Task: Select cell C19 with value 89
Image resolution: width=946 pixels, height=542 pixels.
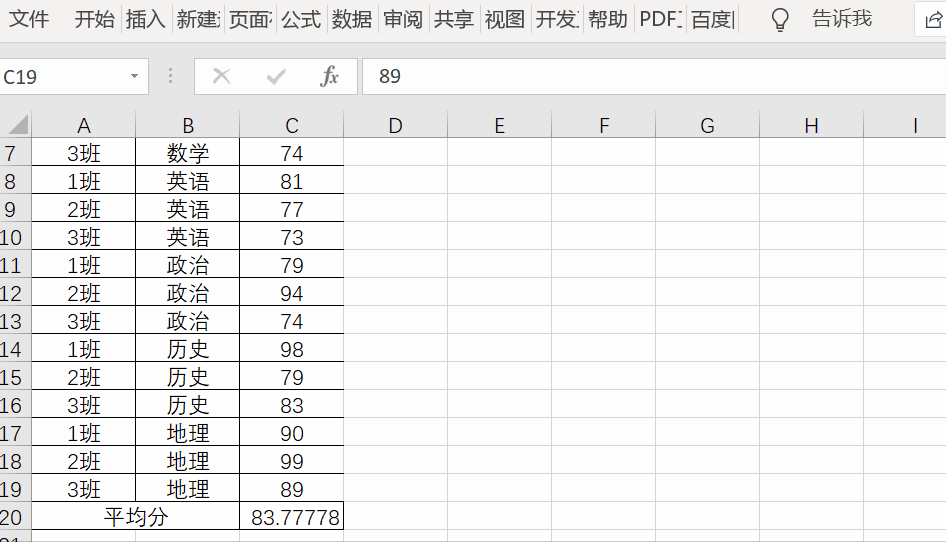Action: tap(292, 489)
